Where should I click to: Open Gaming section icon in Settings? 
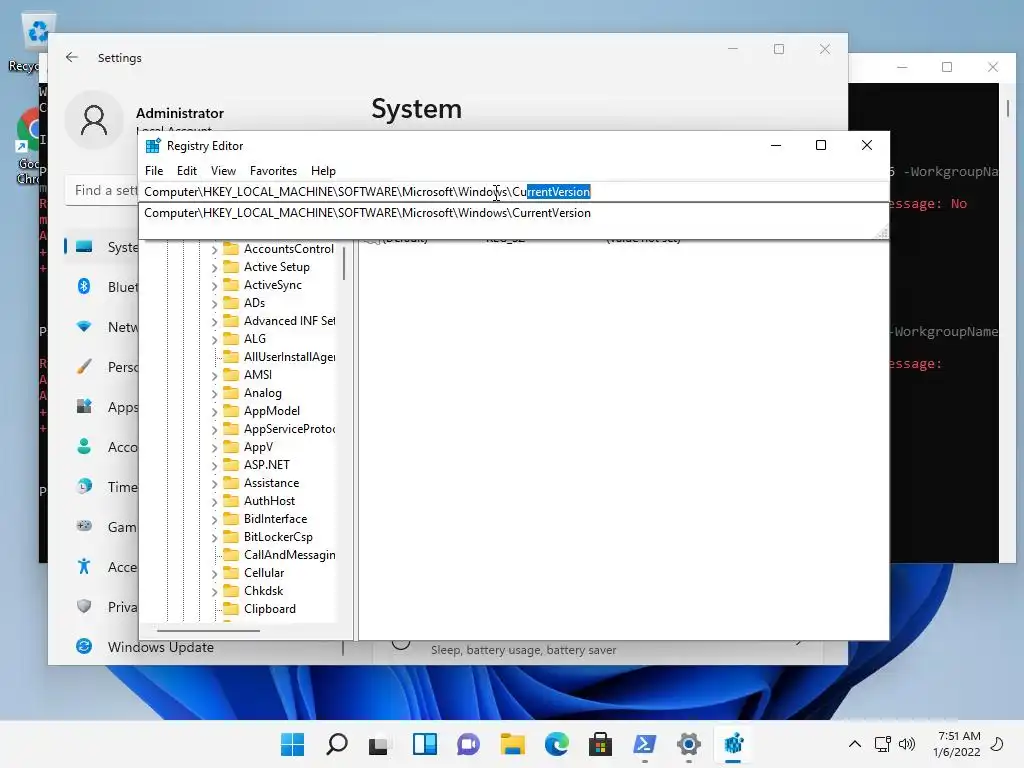tap(84, 526)
